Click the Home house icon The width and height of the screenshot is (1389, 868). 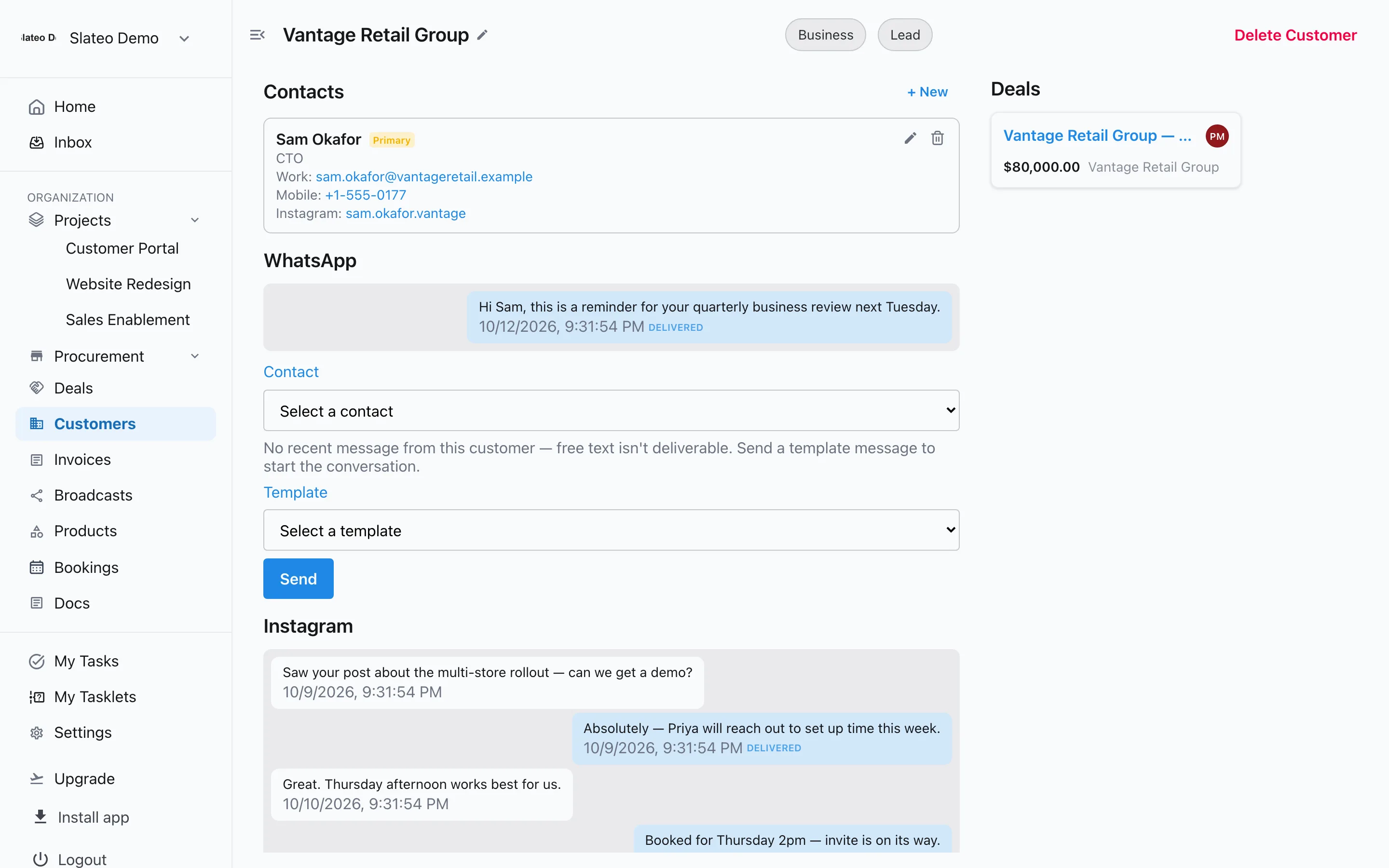click(37, 107)
